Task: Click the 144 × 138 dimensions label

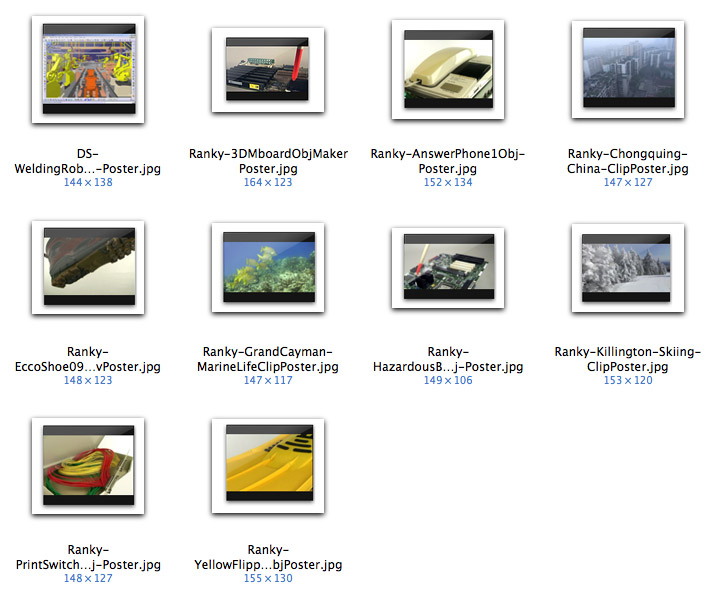Action: point(88,182)
